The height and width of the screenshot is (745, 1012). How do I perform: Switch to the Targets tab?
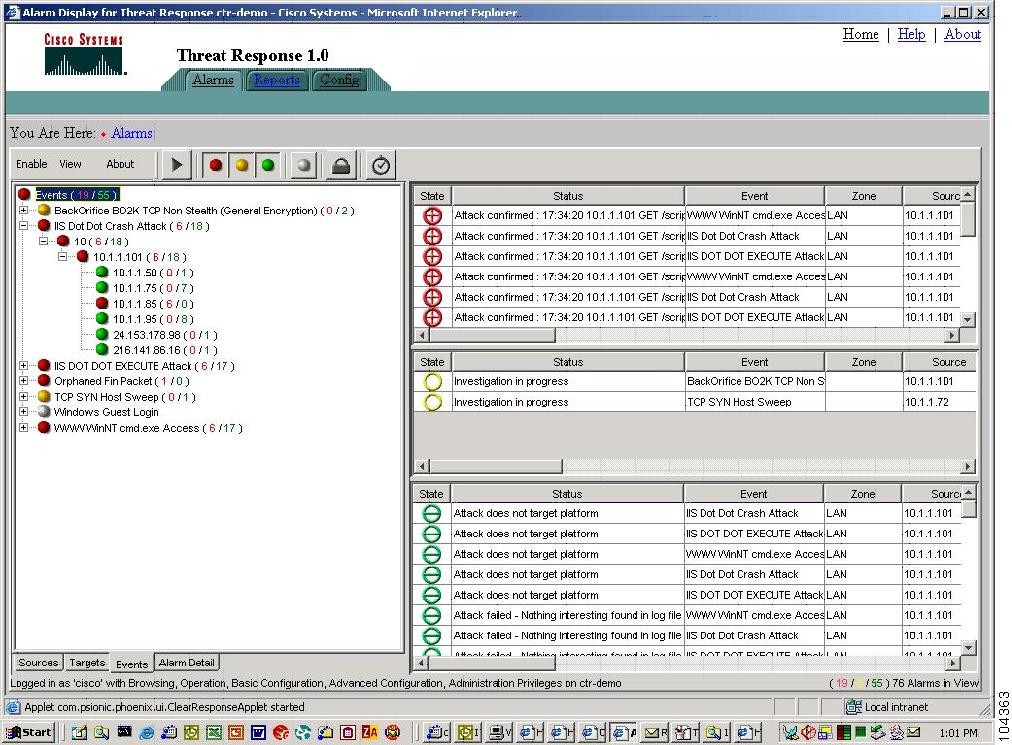(87, 662)
